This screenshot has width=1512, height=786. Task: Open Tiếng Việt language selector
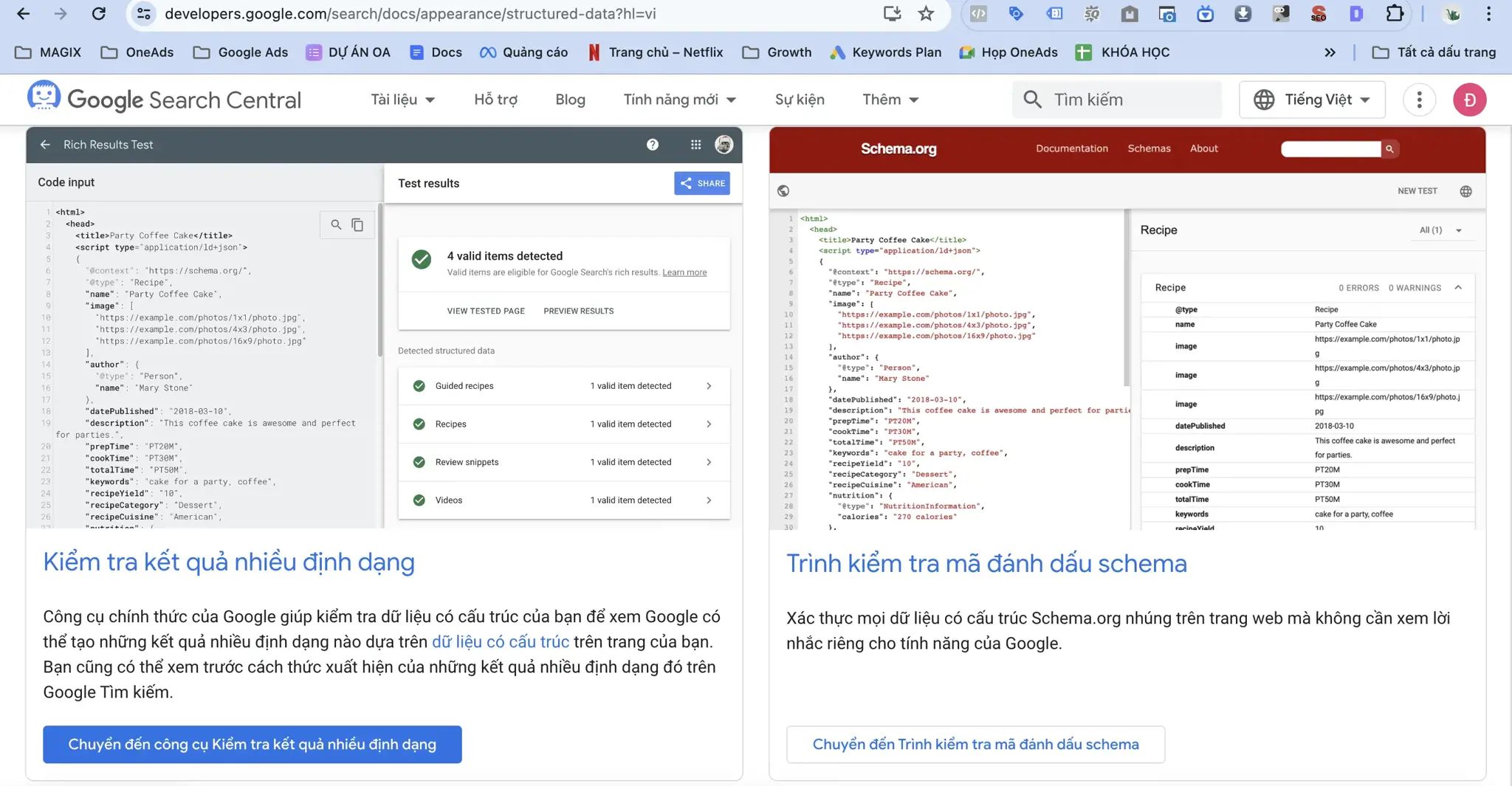coord(1312,100)
